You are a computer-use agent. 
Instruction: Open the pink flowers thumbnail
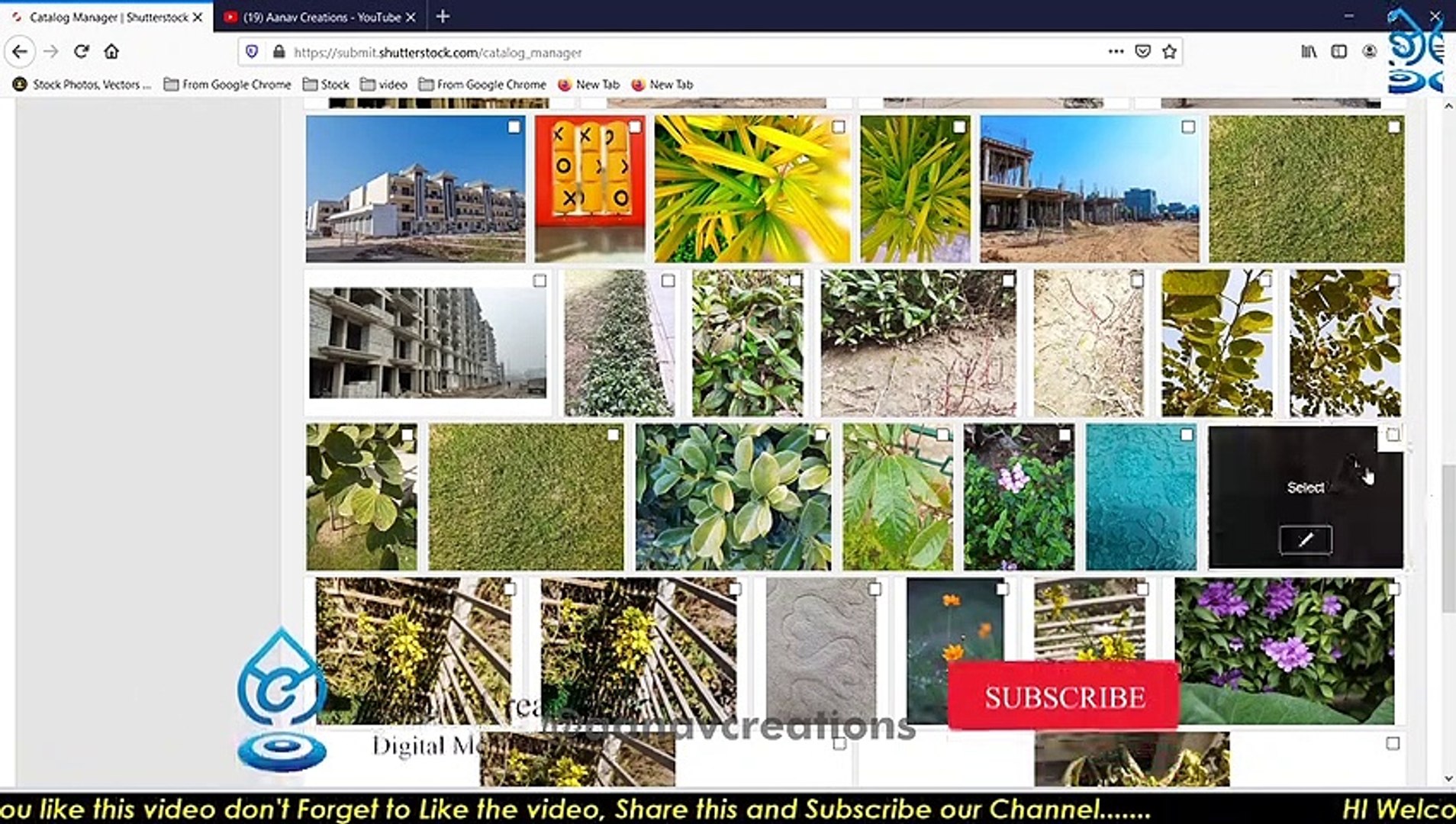(x=1019, y=497)
